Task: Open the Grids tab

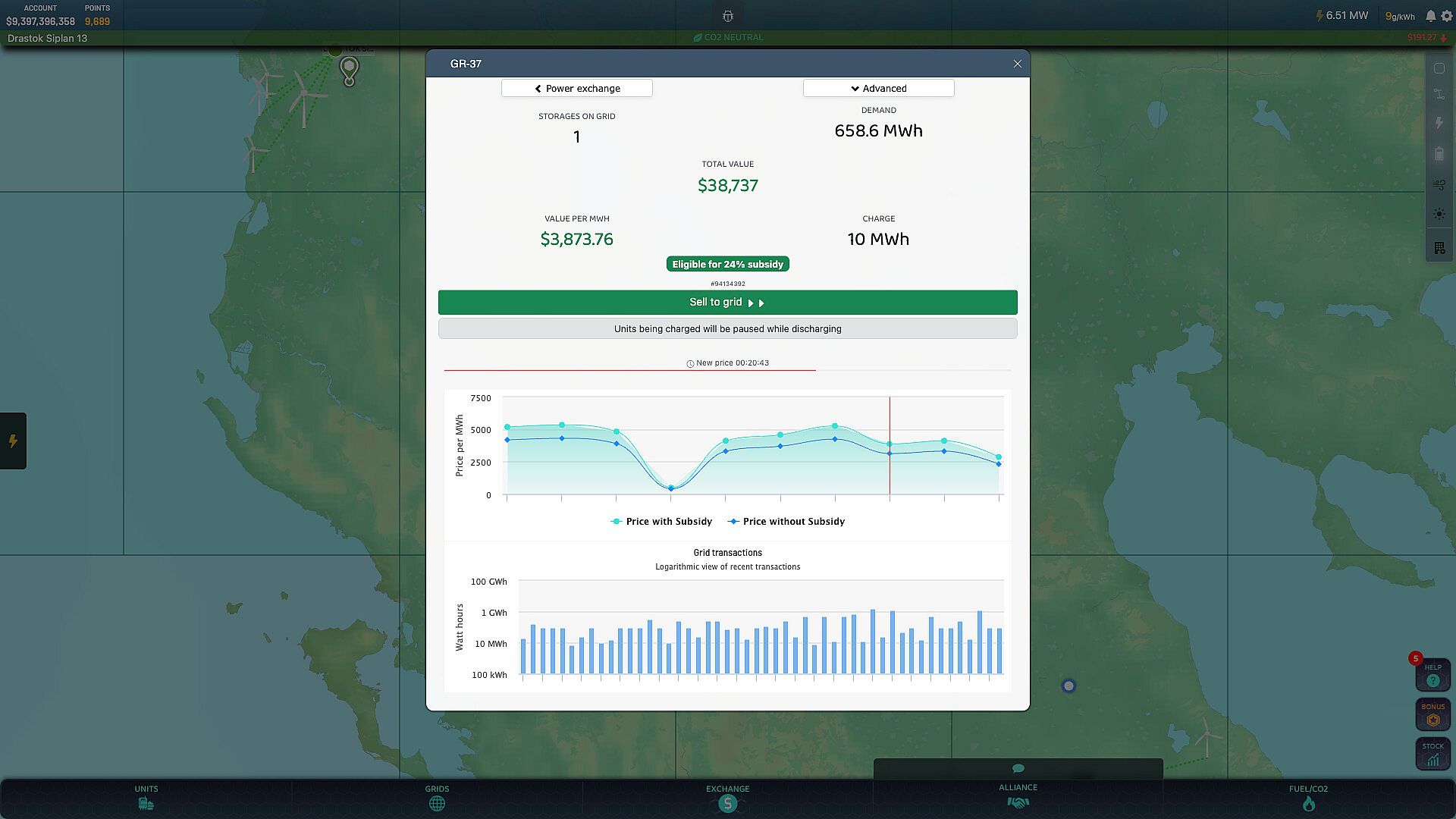Action: (437, 797)
